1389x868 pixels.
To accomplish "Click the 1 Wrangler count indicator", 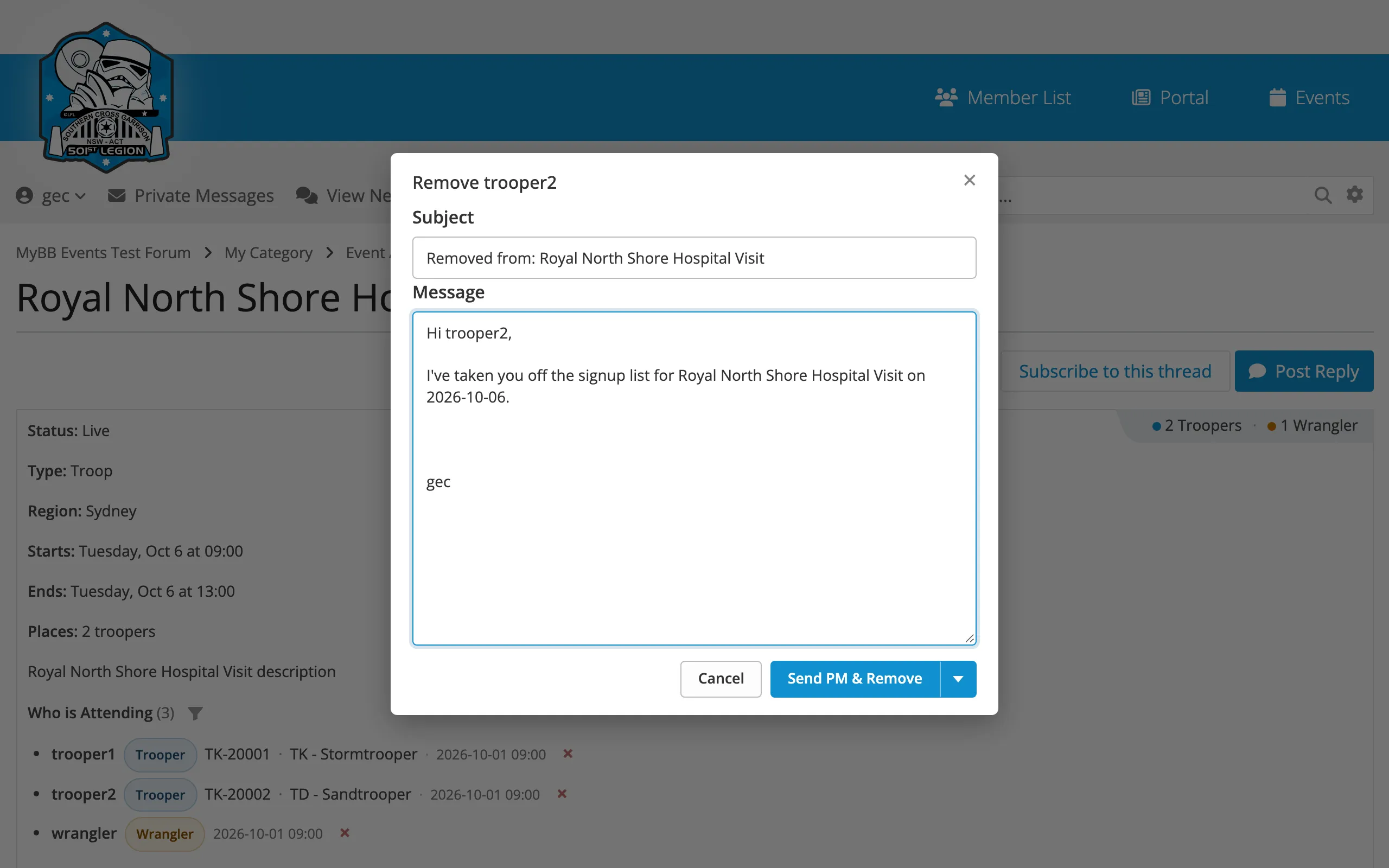I will [x=1312, y=425].
